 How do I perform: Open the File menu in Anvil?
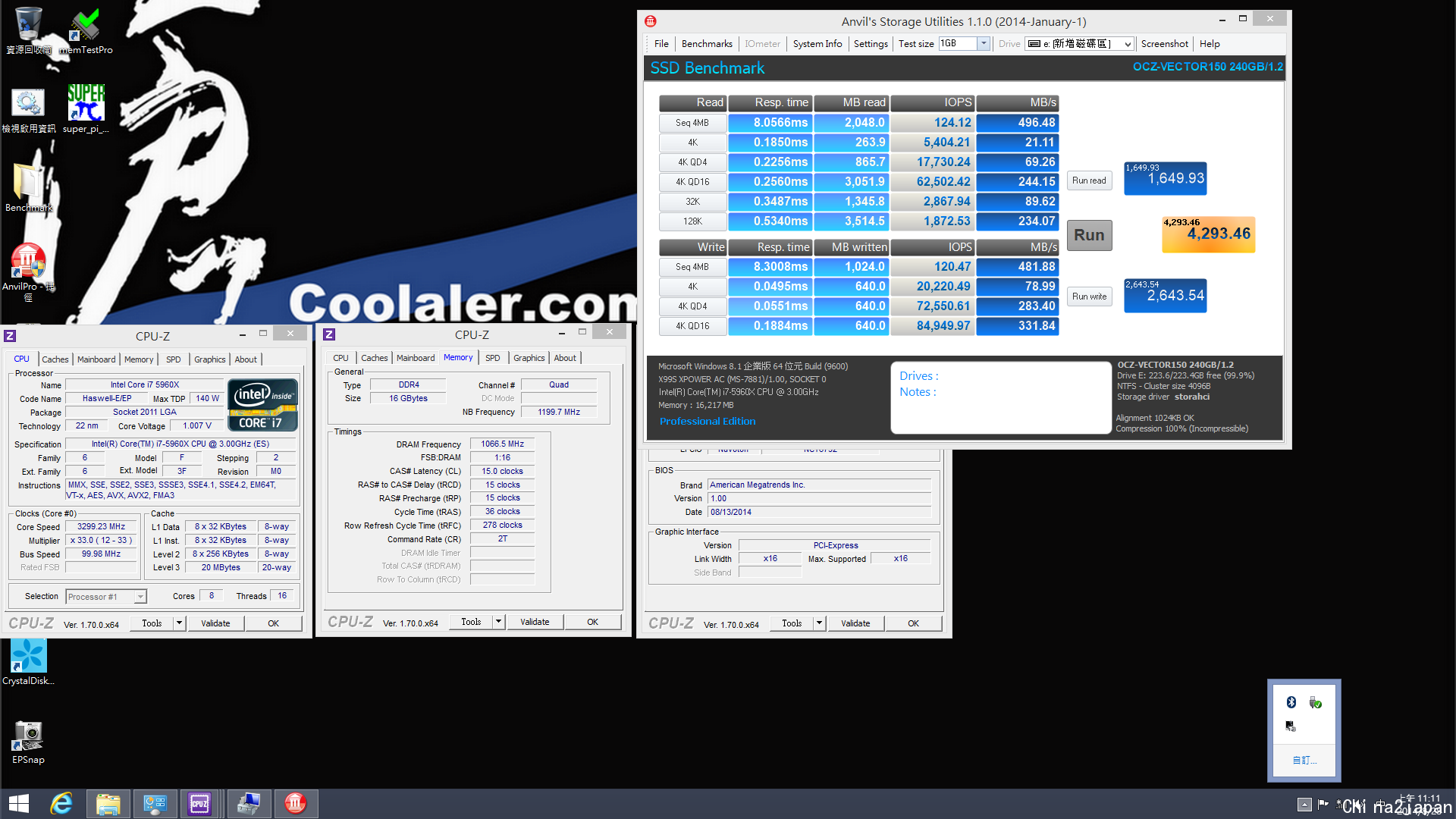coord(661,43)
